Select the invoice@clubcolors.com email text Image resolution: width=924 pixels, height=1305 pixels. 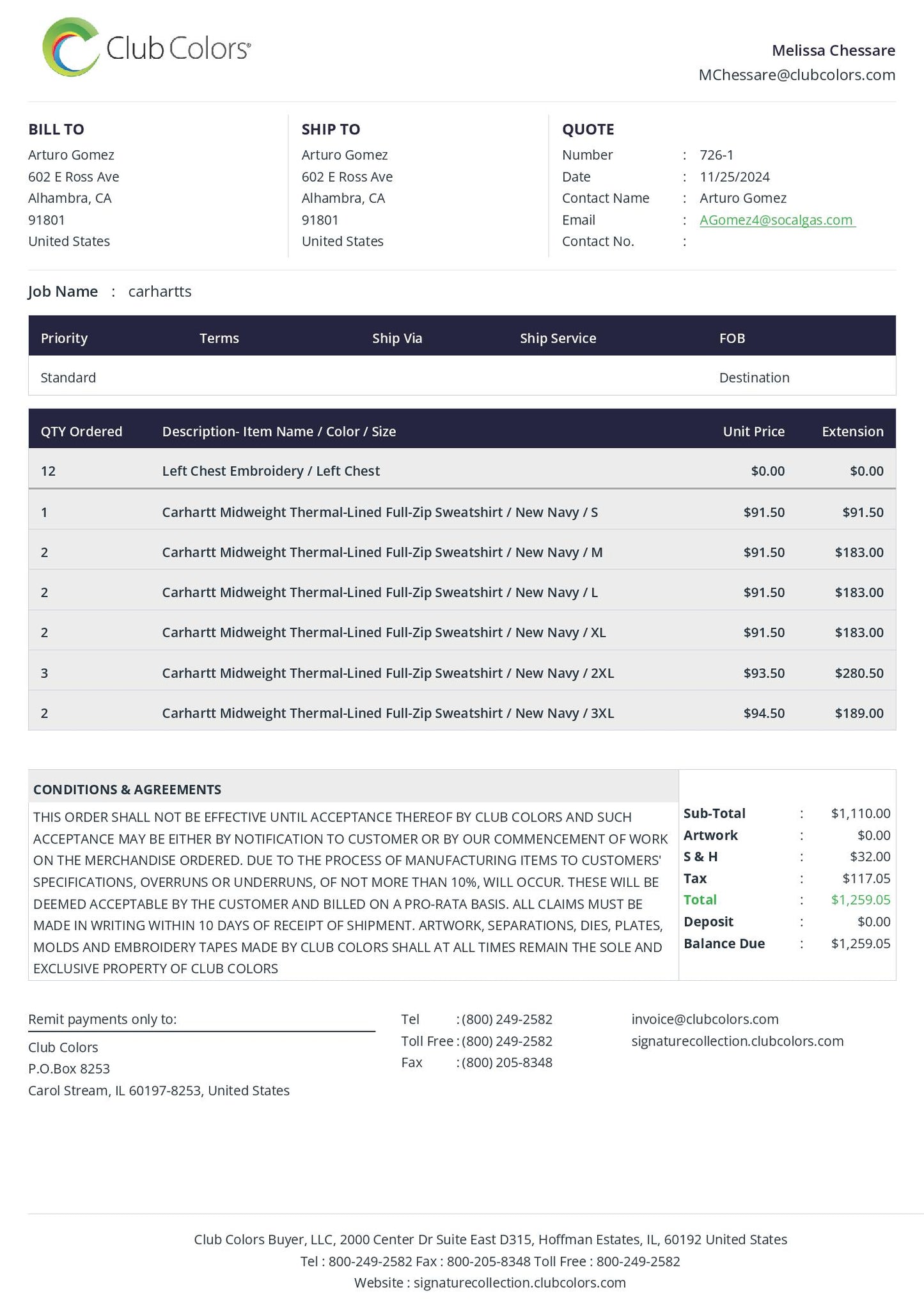point(705,1019)
